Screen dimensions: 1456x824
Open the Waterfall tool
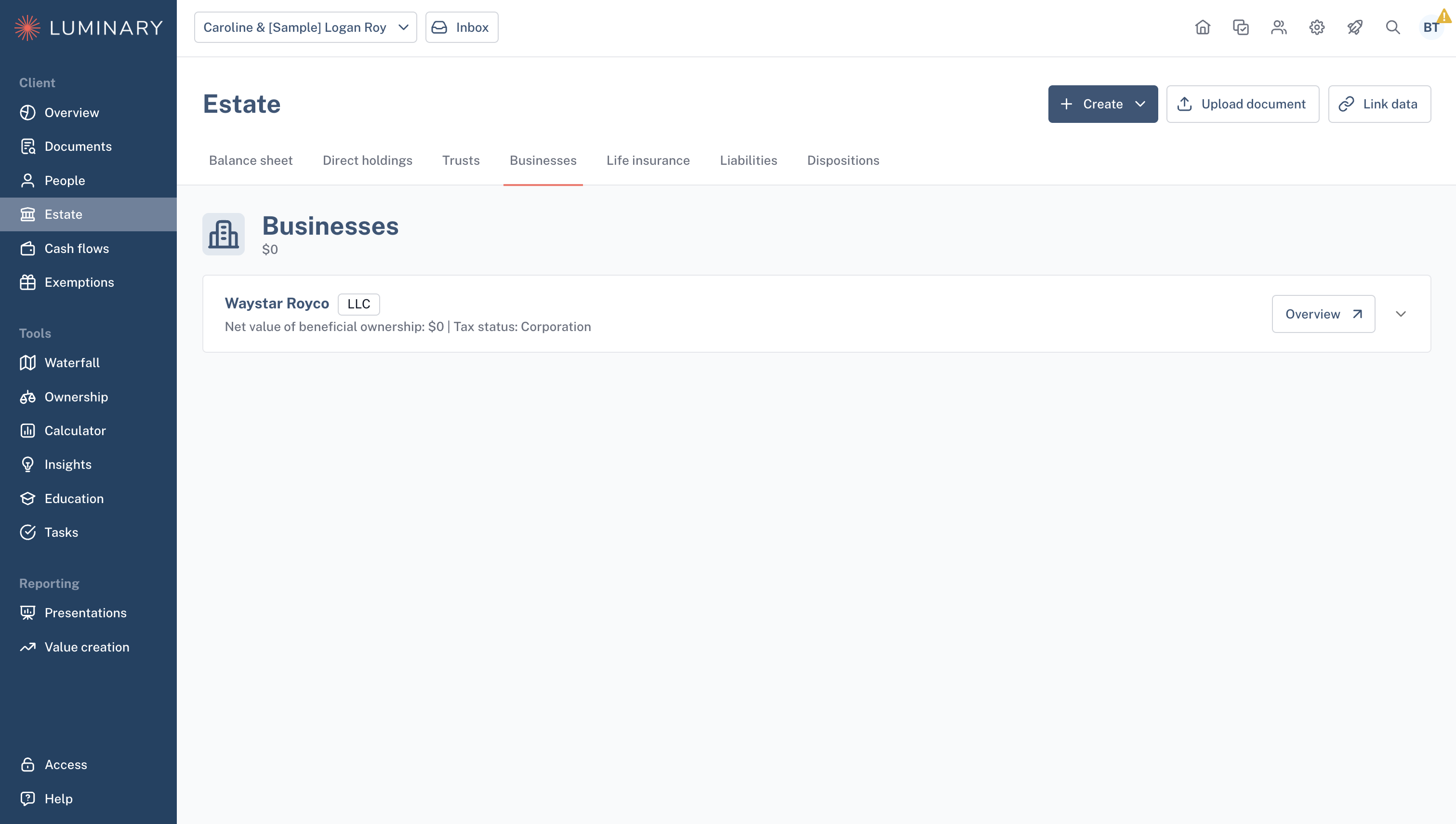point(88,363)
